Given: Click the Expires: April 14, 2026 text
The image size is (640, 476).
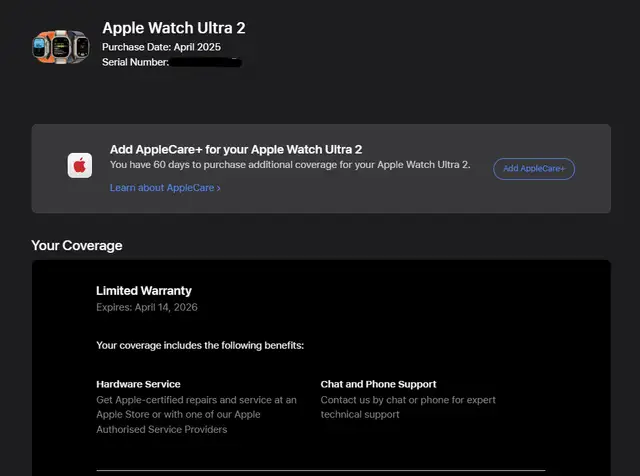Looking at the screenshot, I should coord(147,307).
